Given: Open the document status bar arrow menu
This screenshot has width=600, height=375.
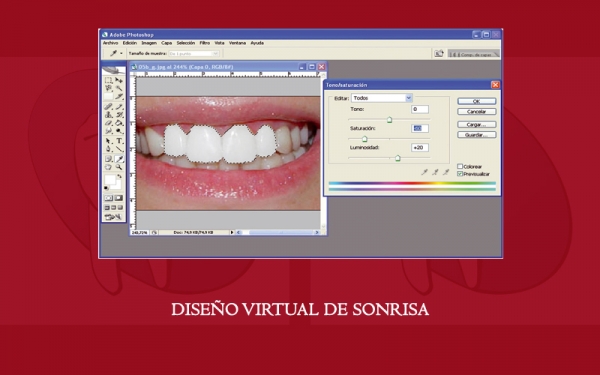Looking at the screenshot, I should coord(232,232).
